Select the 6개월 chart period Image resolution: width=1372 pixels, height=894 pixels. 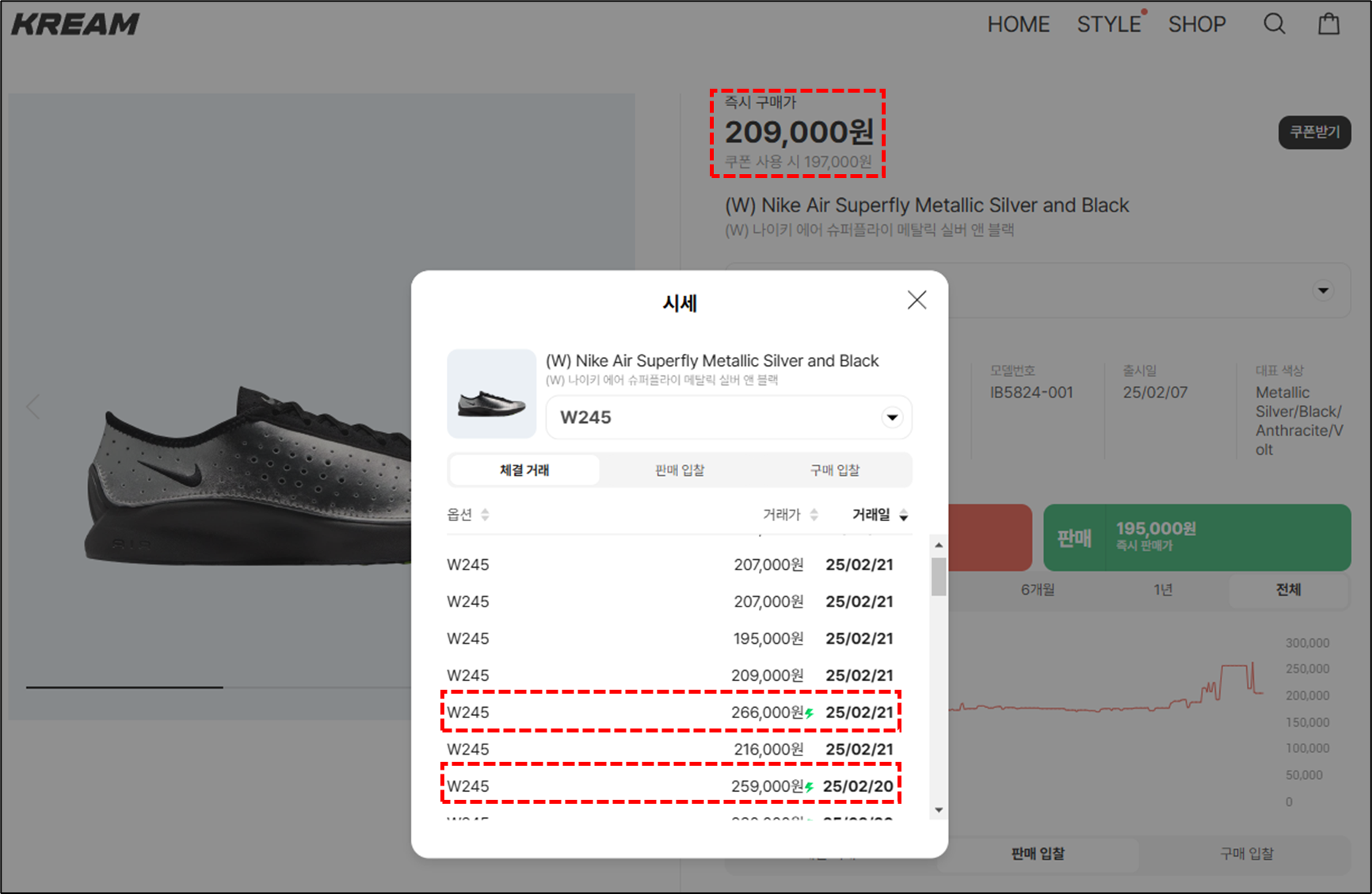tap(1038, 590)
